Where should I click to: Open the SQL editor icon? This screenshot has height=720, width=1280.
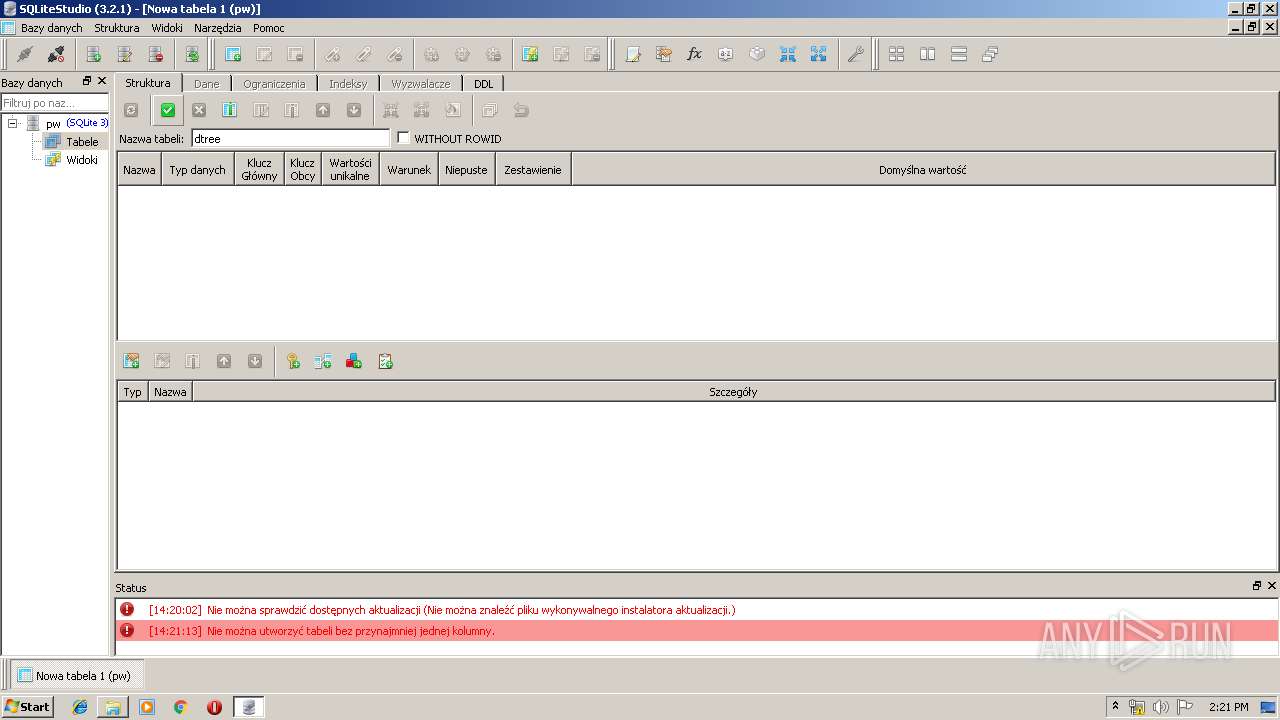coord(633,54)
